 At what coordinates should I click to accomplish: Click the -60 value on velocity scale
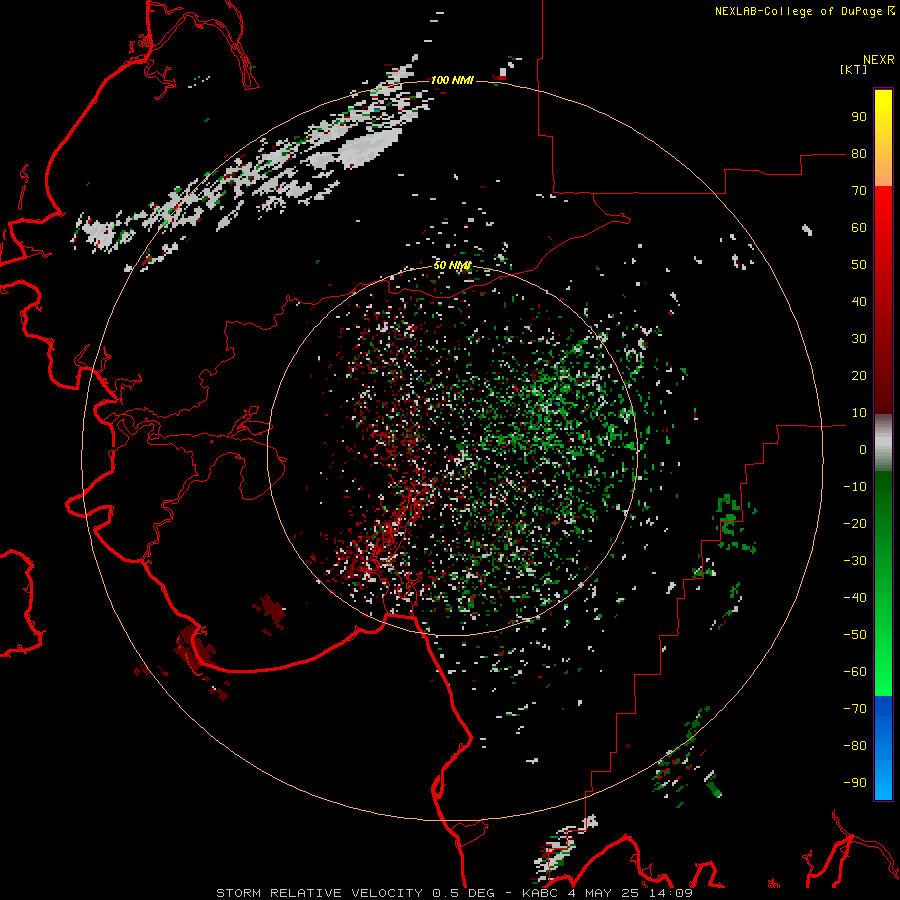click(x=855, y=672)
